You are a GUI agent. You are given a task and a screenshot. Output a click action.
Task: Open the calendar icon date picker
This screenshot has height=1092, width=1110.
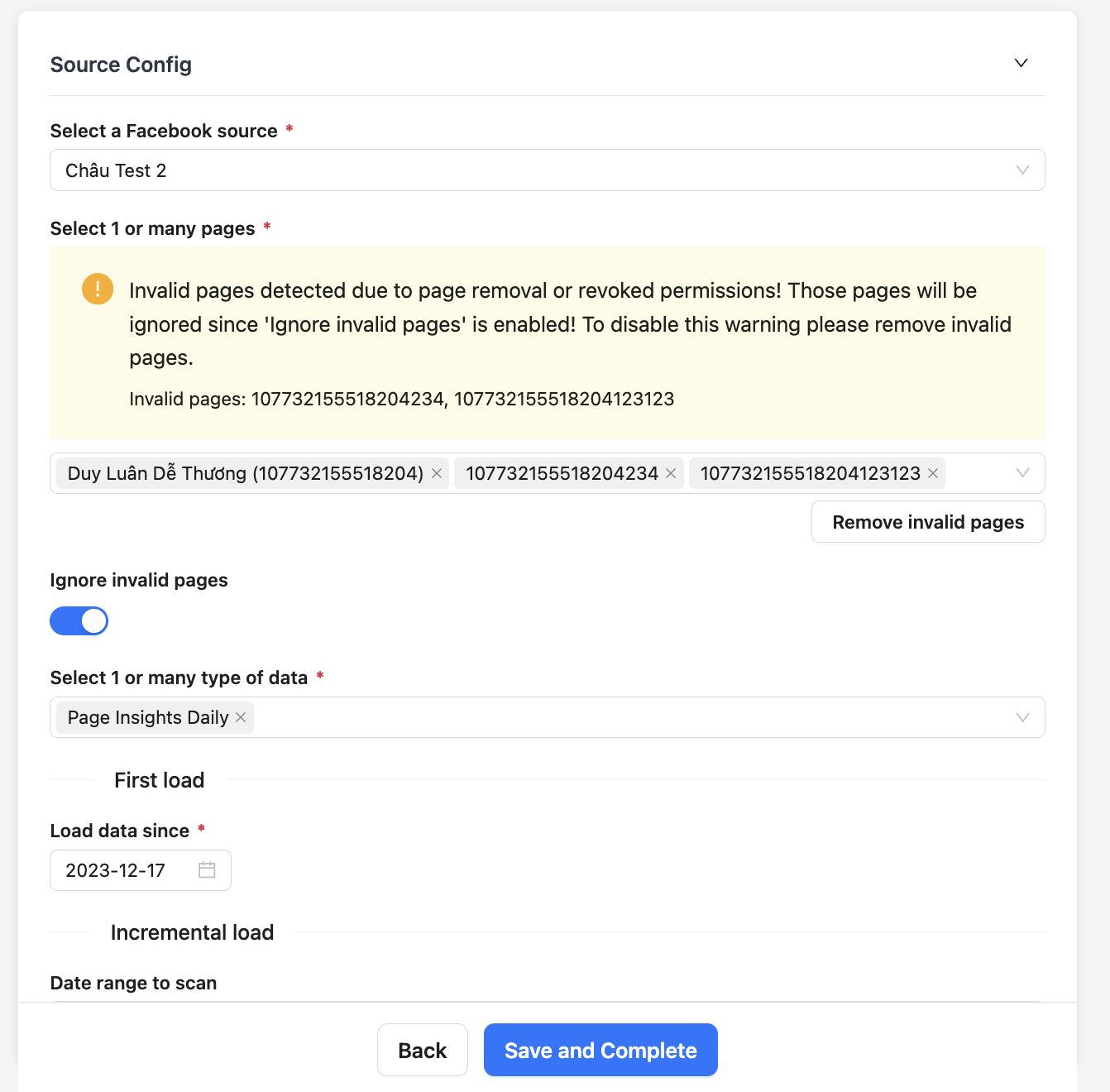point(207,870)
